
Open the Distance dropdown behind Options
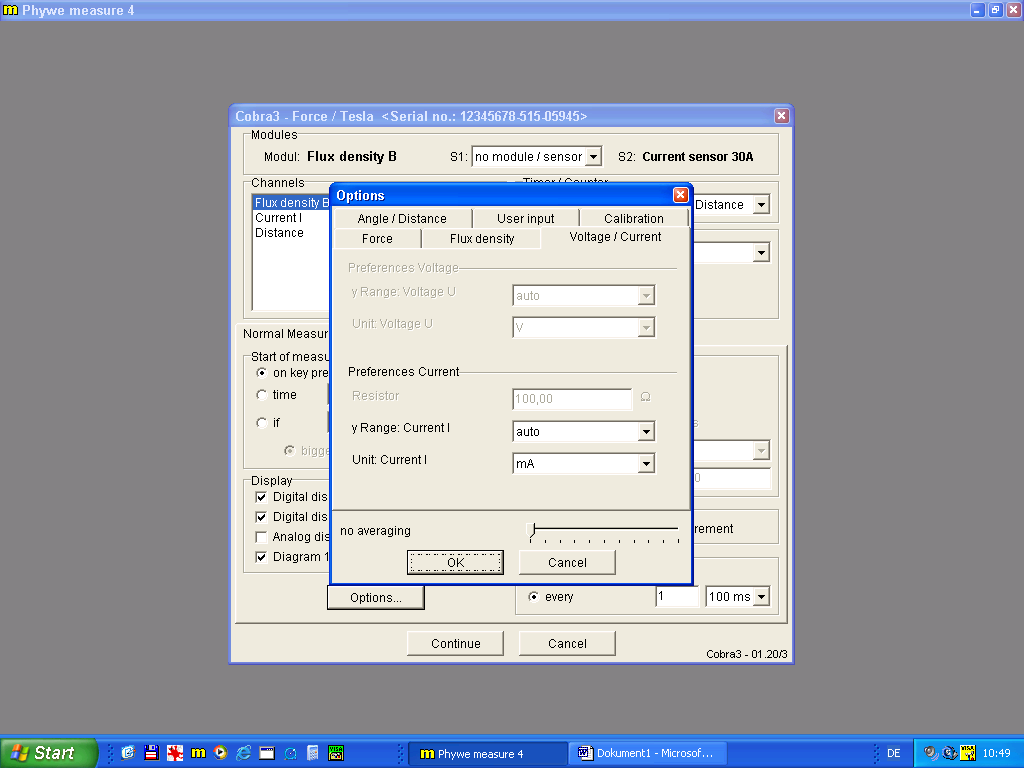point(761,205)
